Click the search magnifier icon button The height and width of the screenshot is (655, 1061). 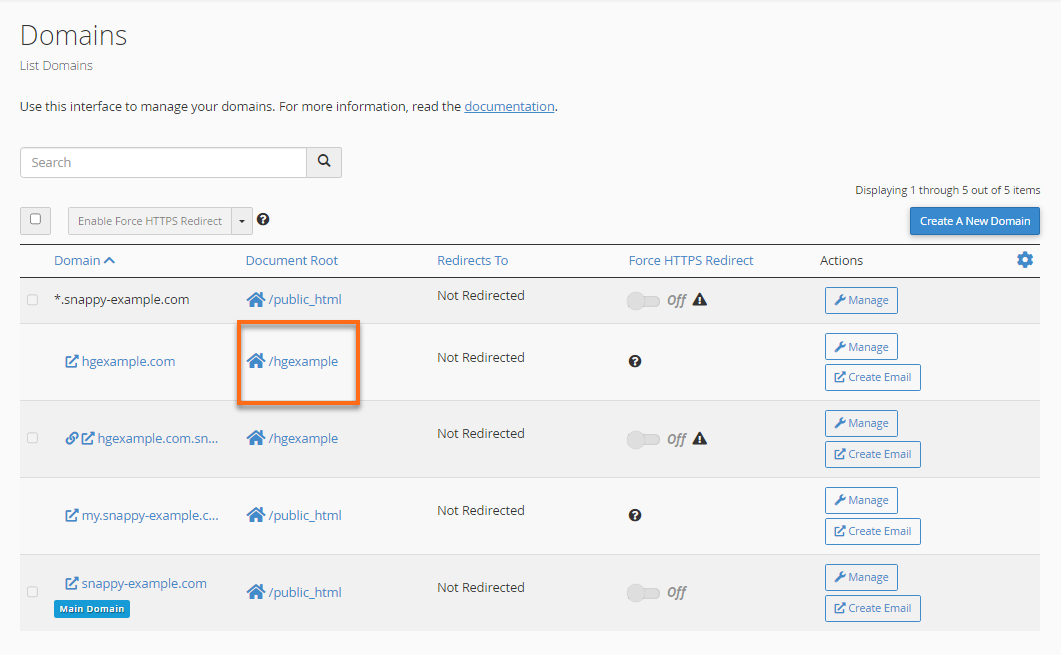click(324, 162)
